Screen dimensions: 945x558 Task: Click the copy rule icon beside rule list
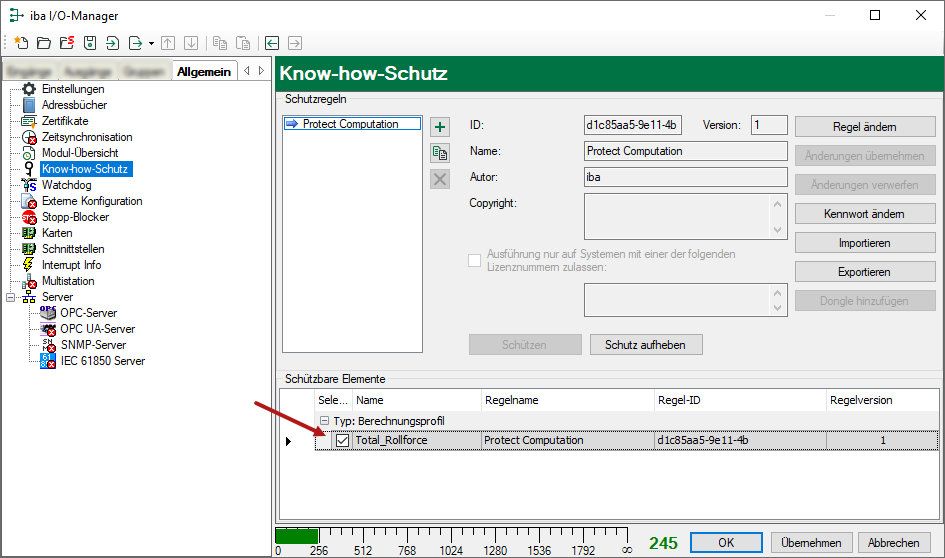pos(440,153)
